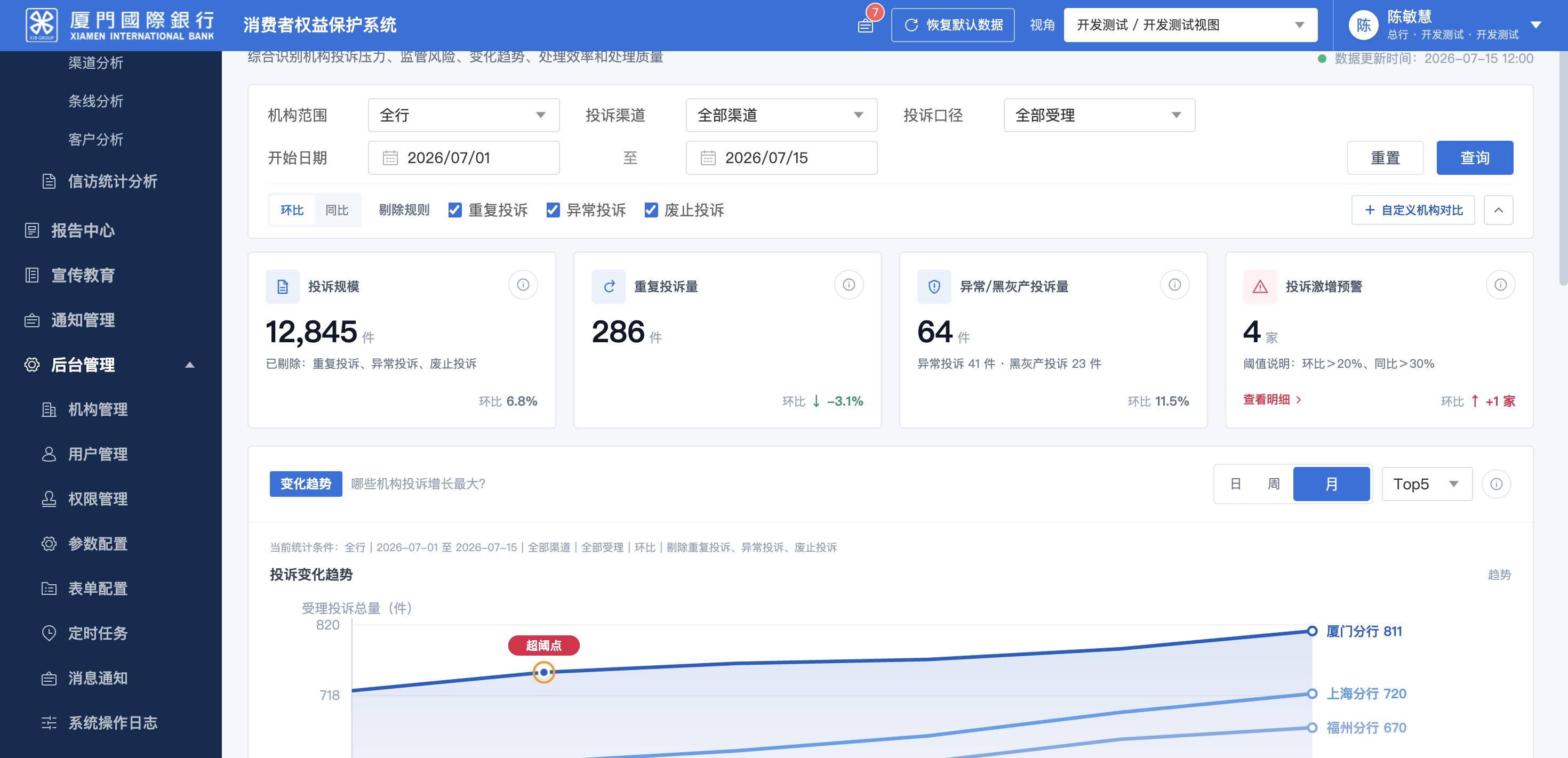Click the 厦门分行 811 line endpoint

coord(1313,632)
